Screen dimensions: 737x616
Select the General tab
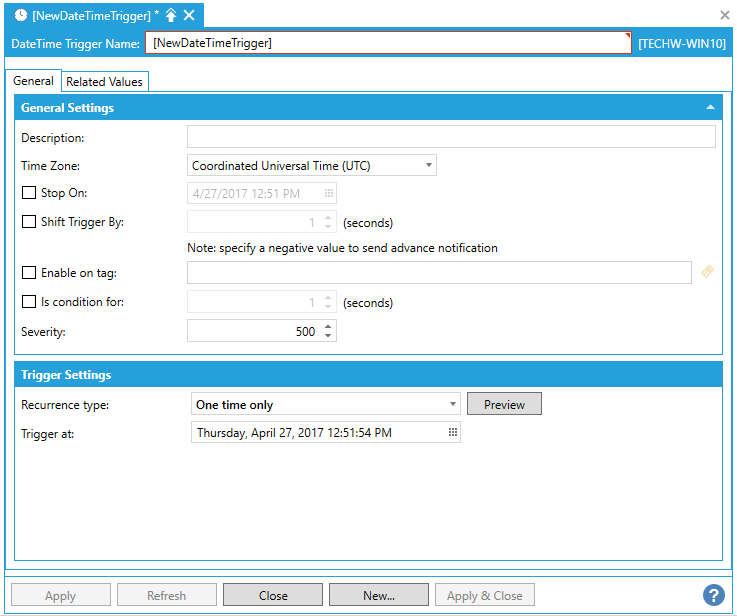[33, 81]
